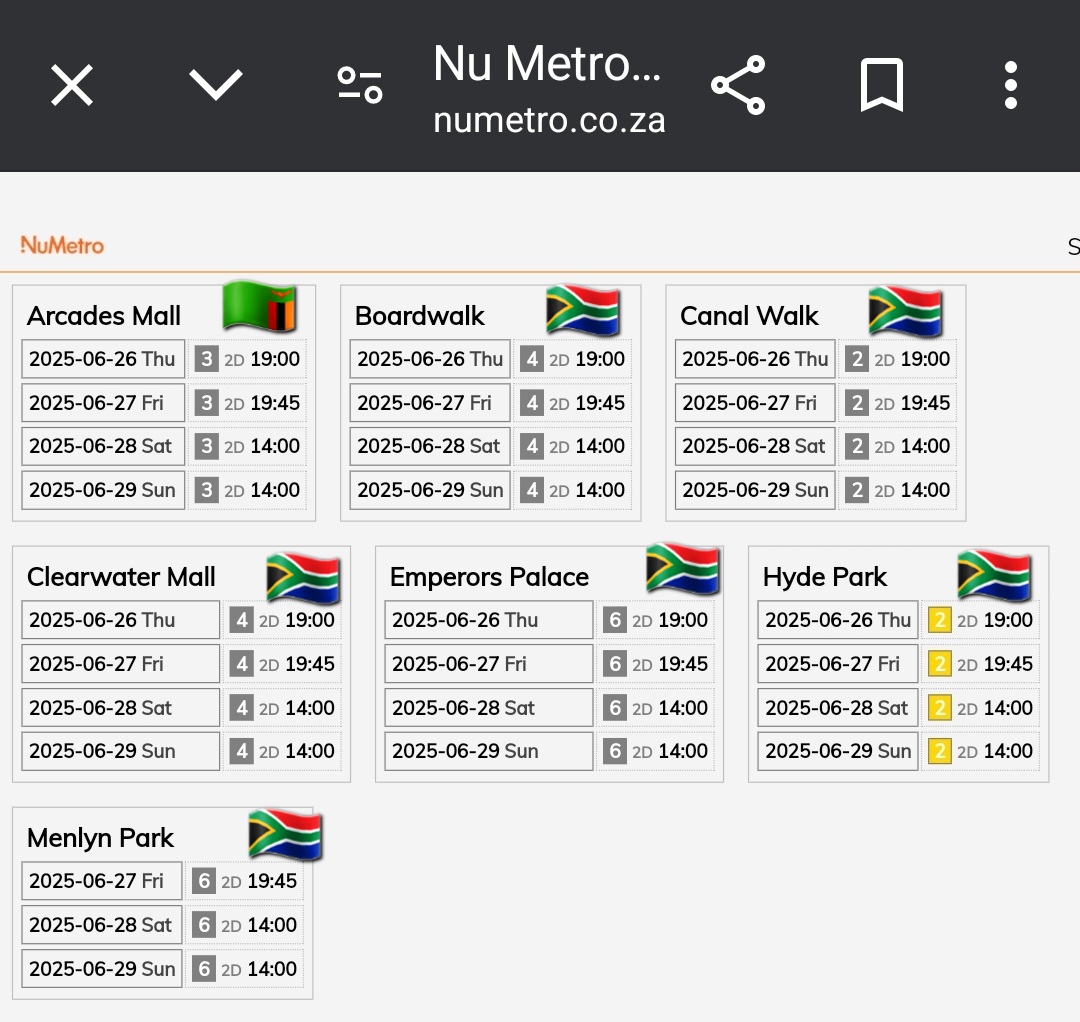Click the Boardwalk cinema heading
Viewport: 1080px width, 1022px height.
click(x=419, y=316)
